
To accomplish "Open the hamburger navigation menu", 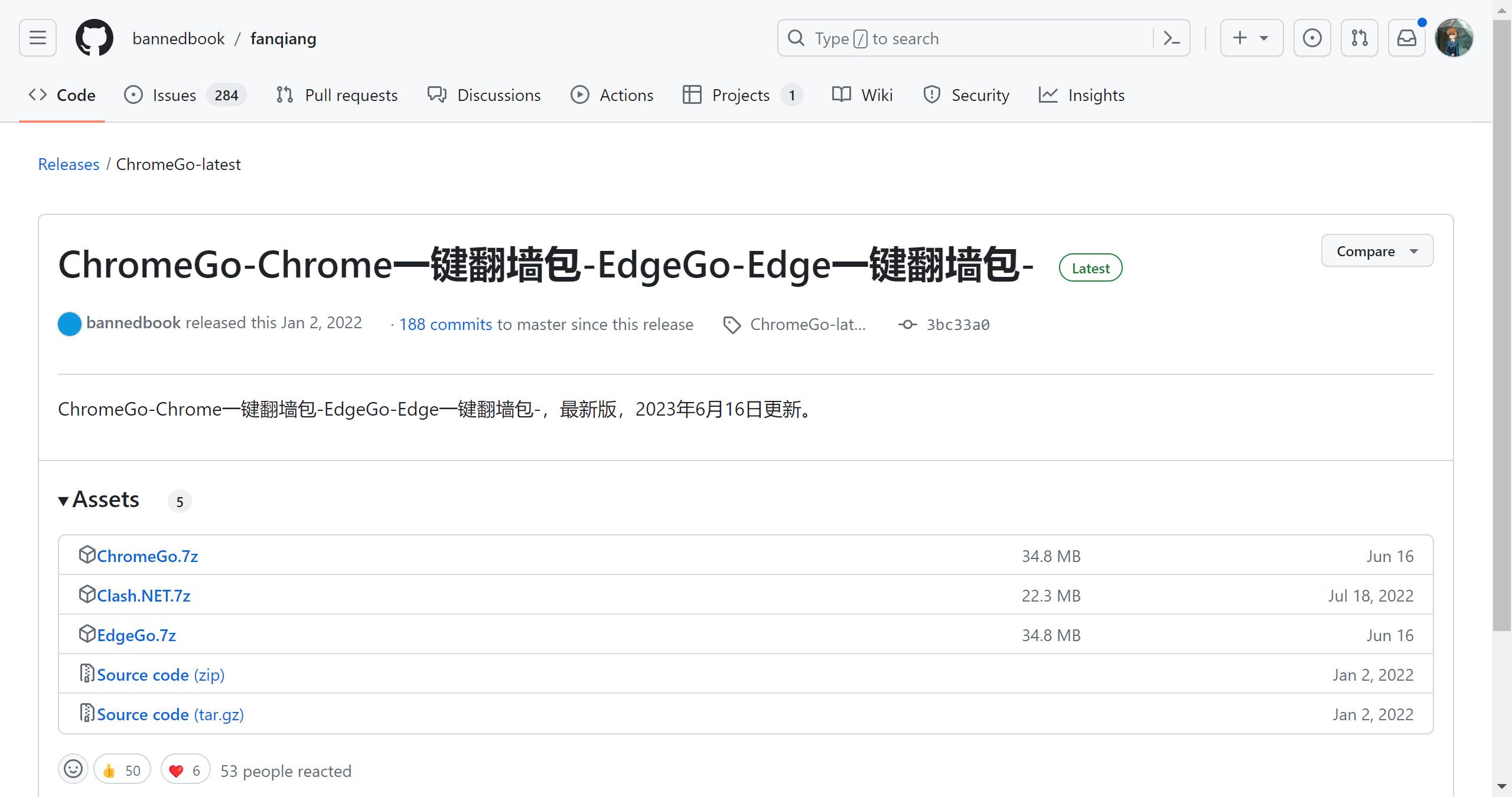I will tap(38, 38).
